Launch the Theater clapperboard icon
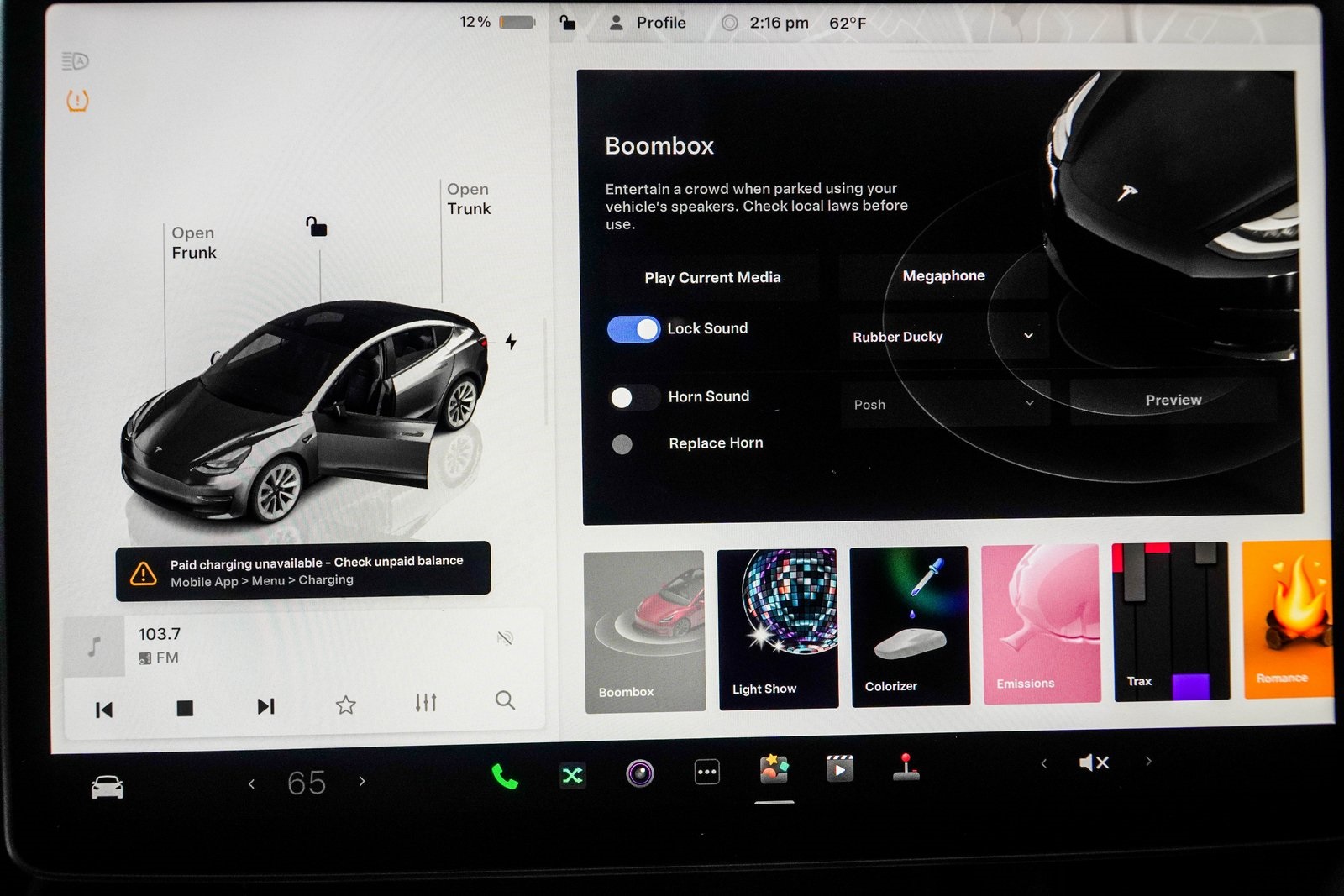Viewport: 1344px width, 896px height. pos(839,768)
